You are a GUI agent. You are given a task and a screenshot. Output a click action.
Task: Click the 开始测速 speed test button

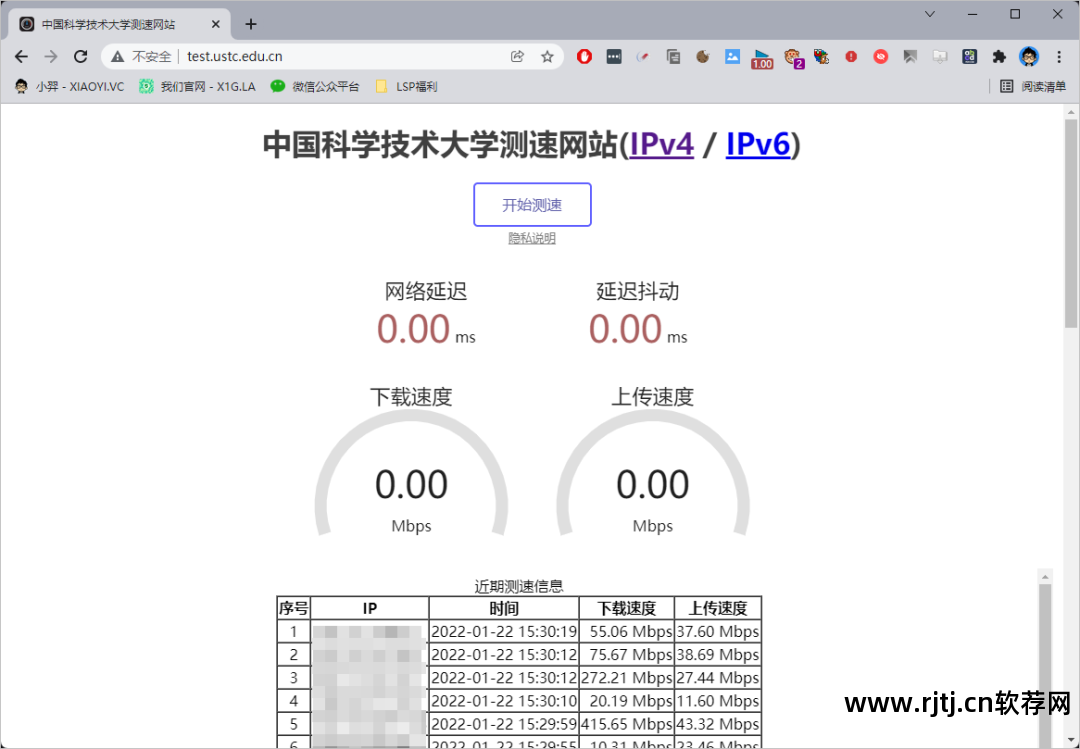click(x=532, y=204)
